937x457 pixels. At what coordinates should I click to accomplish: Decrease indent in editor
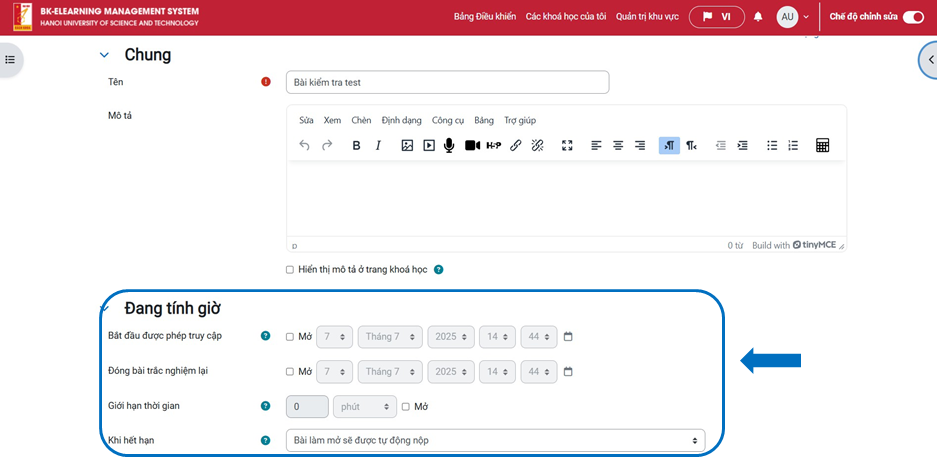point(721,145)
